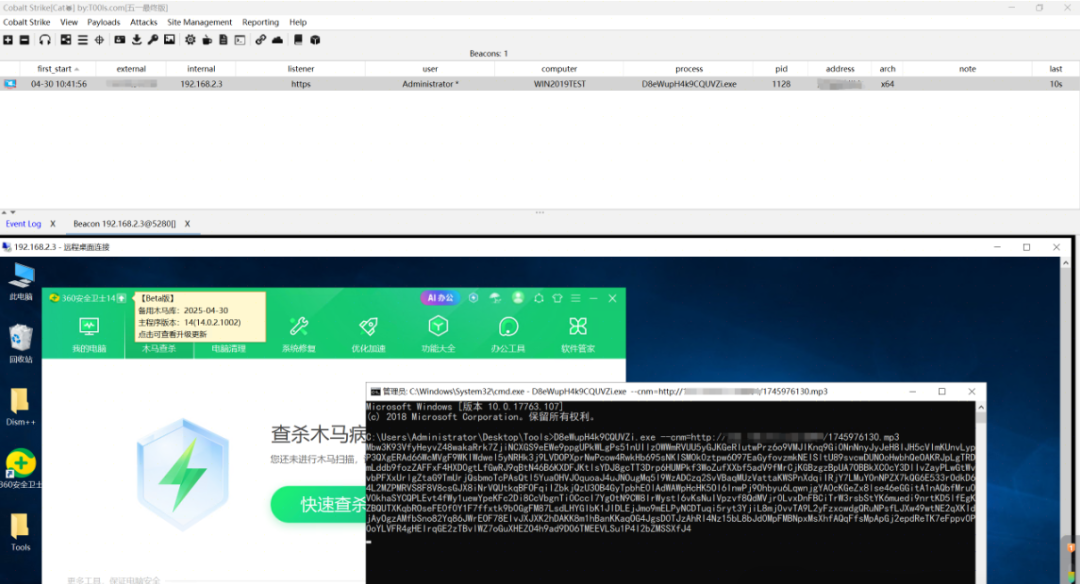The height and width of the screenshot is (584, 1080).
Task: Sort by the listener column header
Action: pyautogui.click(x=301, y=69)
